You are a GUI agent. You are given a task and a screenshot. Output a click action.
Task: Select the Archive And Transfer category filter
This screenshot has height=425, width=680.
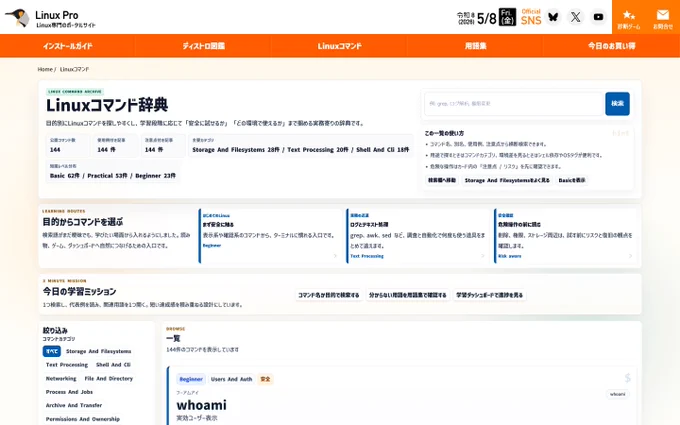coord(74,405)
